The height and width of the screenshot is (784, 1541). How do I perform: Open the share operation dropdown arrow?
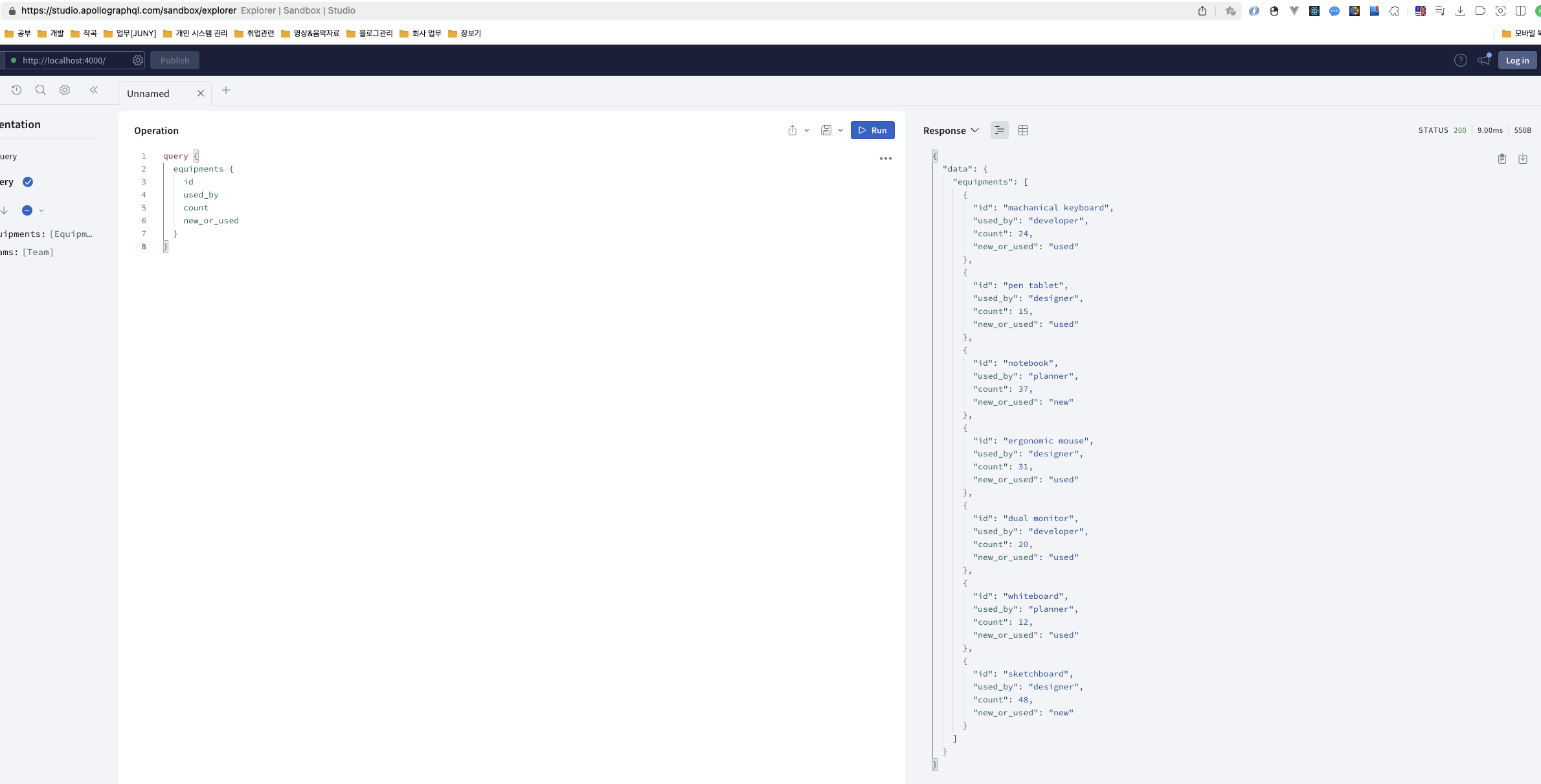[807, 130]
